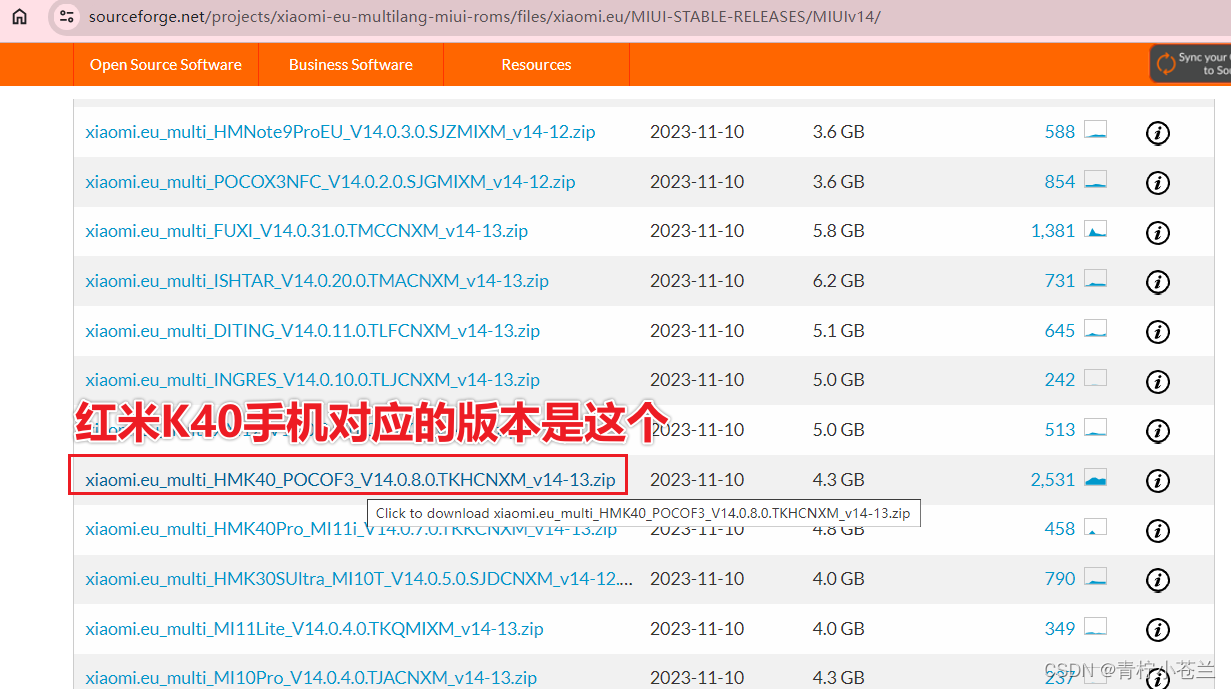The image size is (1231, 689).
Task: Click the 349 downloads count
Action: (1059, 629)
